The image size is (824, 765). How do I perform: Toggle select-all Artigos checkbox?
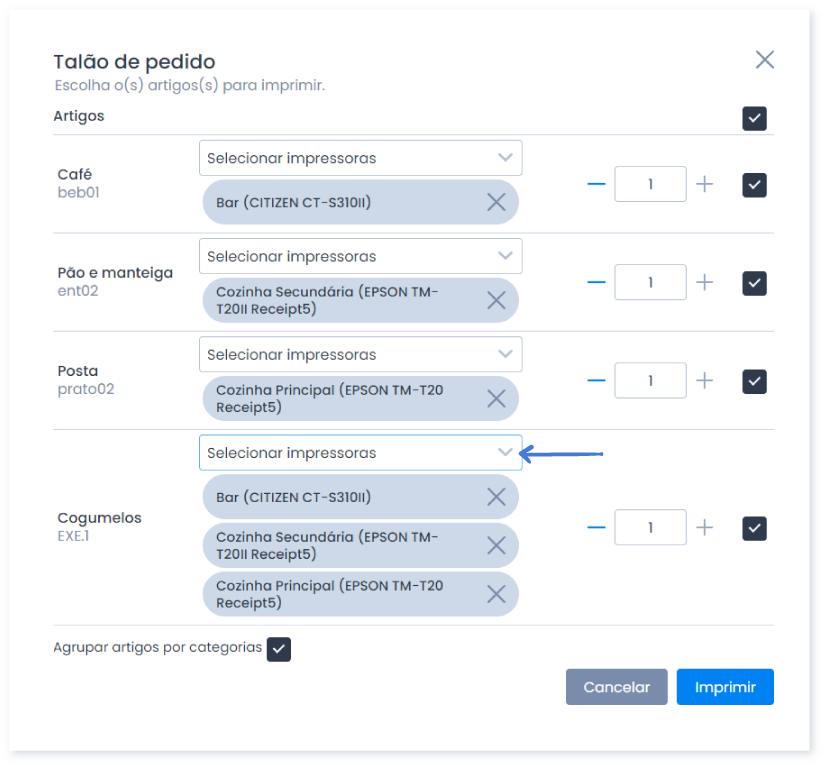[754, 118]
